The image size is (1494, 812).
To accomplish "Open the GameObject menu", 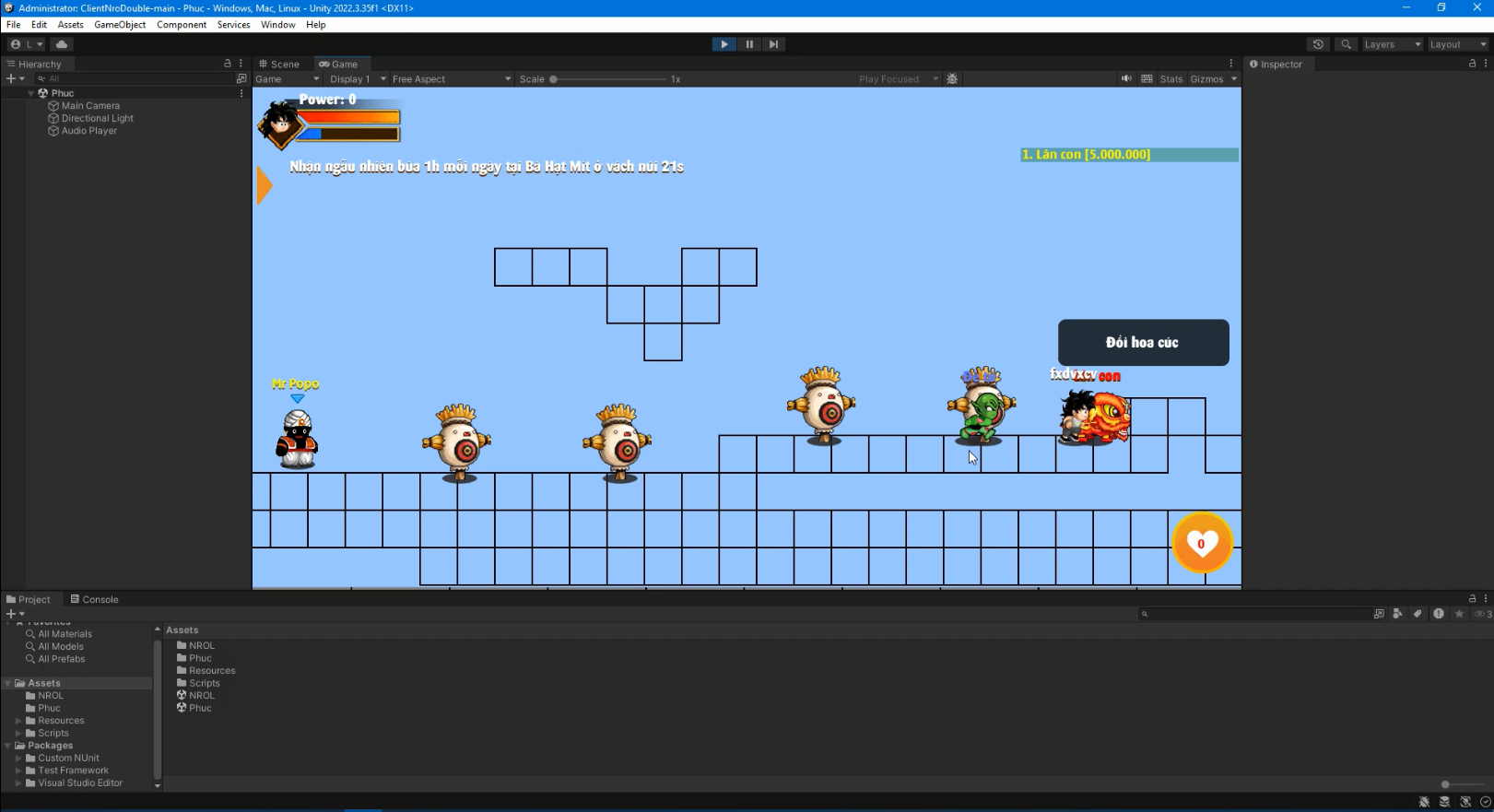I will pos(120,25).
